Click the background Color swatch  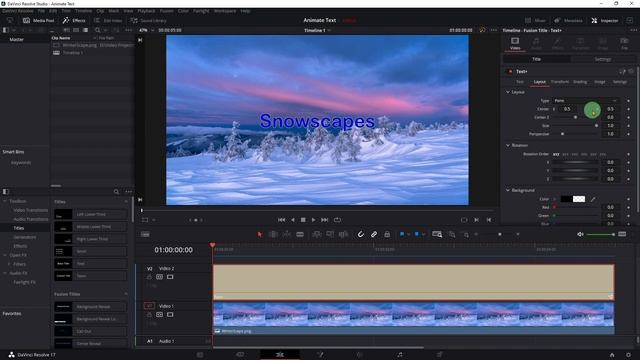click(x=573, y=199)
